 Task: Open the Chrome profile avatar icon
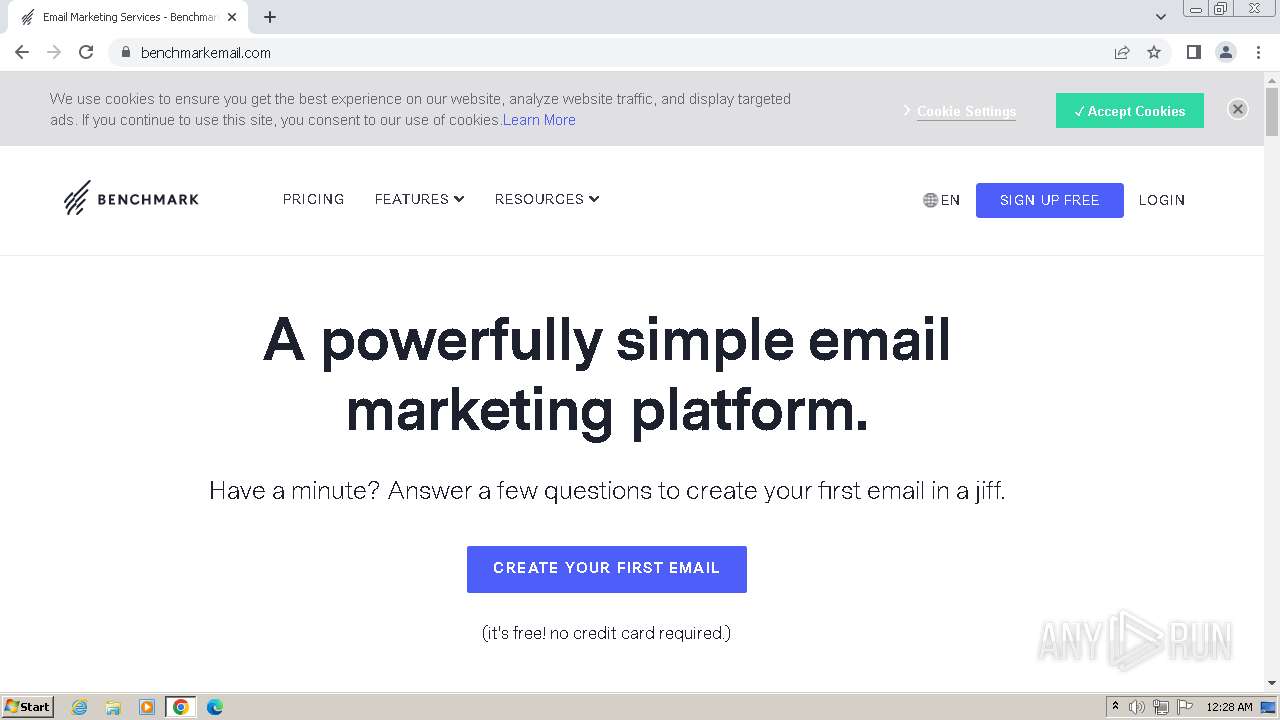click(x=1225, y=52)
